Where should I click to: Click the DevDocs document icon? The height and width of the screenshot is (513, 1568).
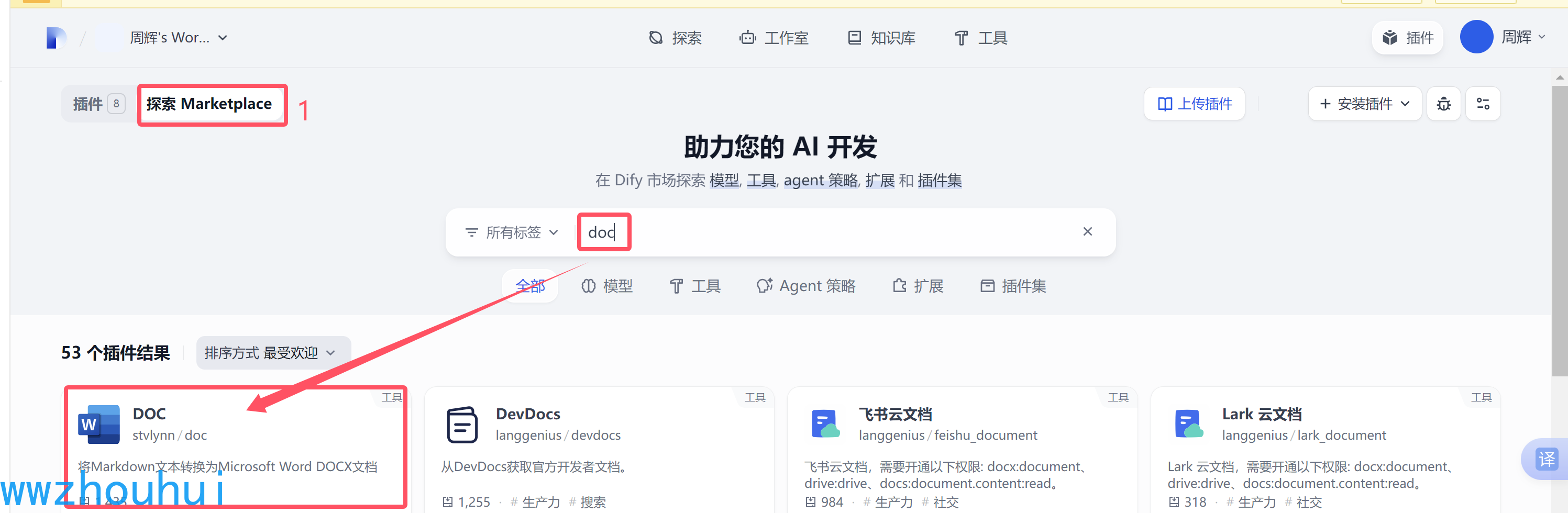tap(462, 425)
